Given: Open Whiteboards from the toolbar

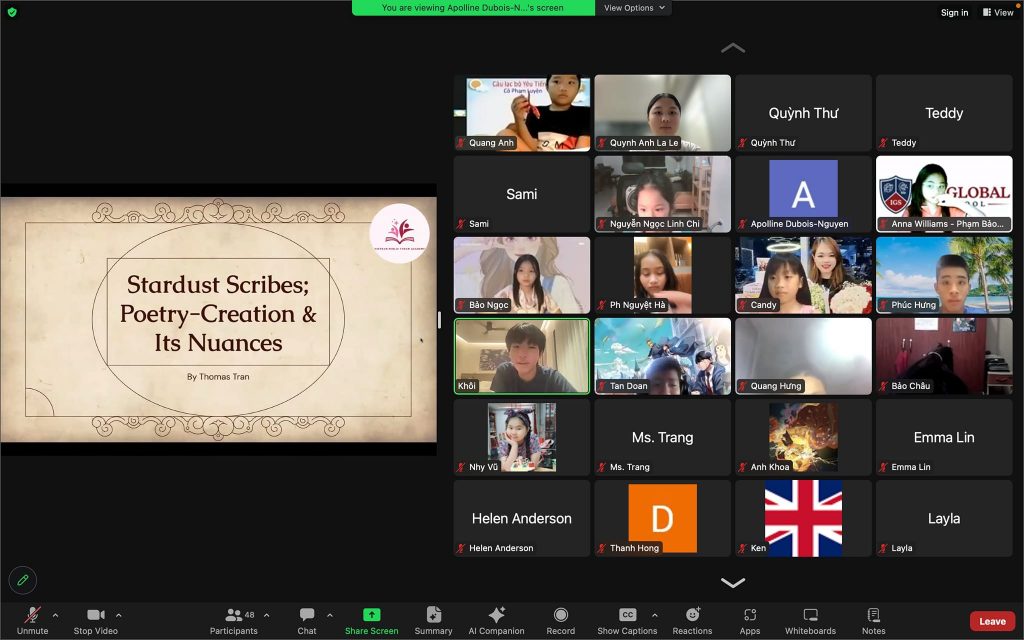Looking at the screenshot, I should 810,619.
